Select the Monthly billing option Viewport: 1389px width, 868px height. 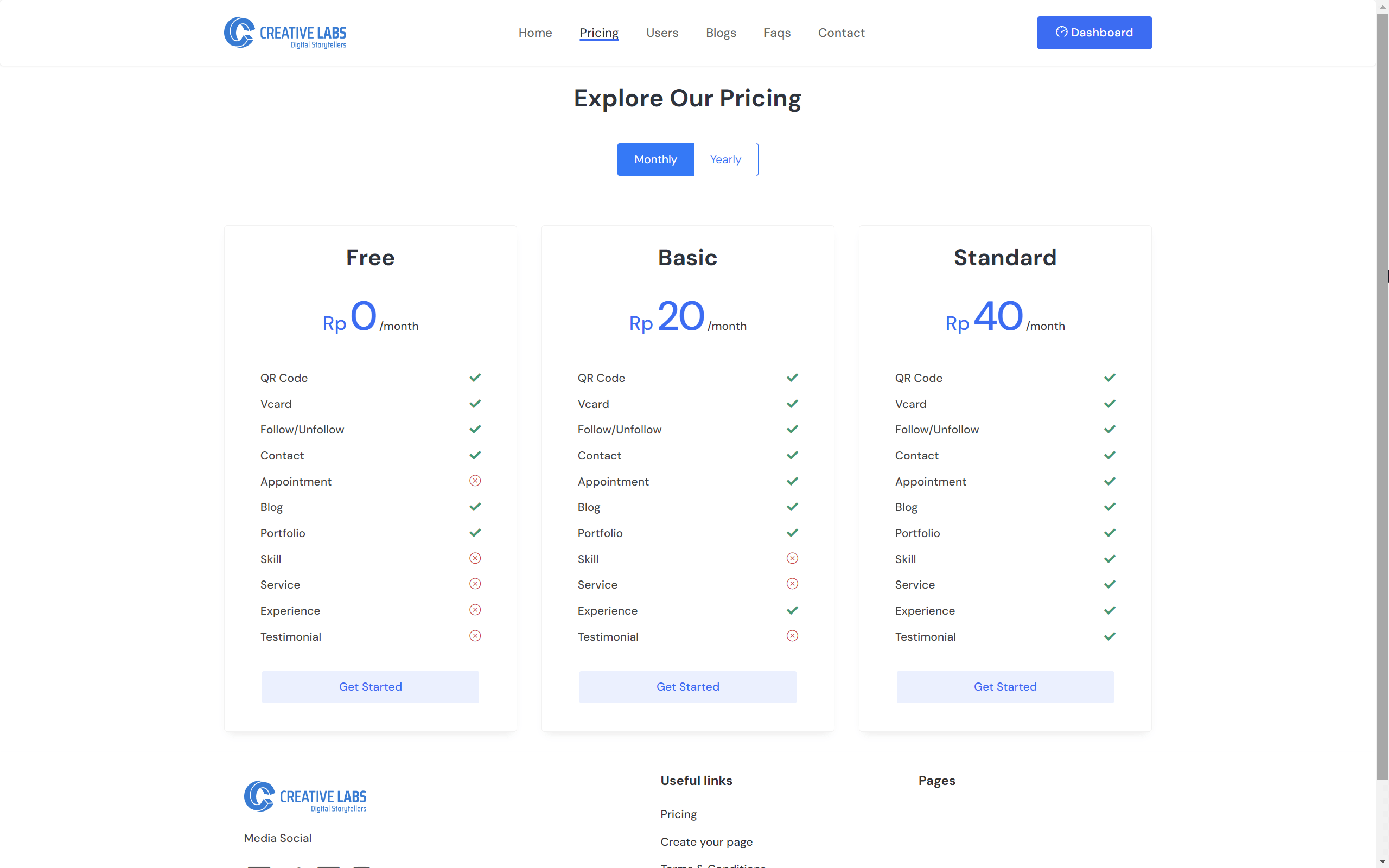point(655,159)
